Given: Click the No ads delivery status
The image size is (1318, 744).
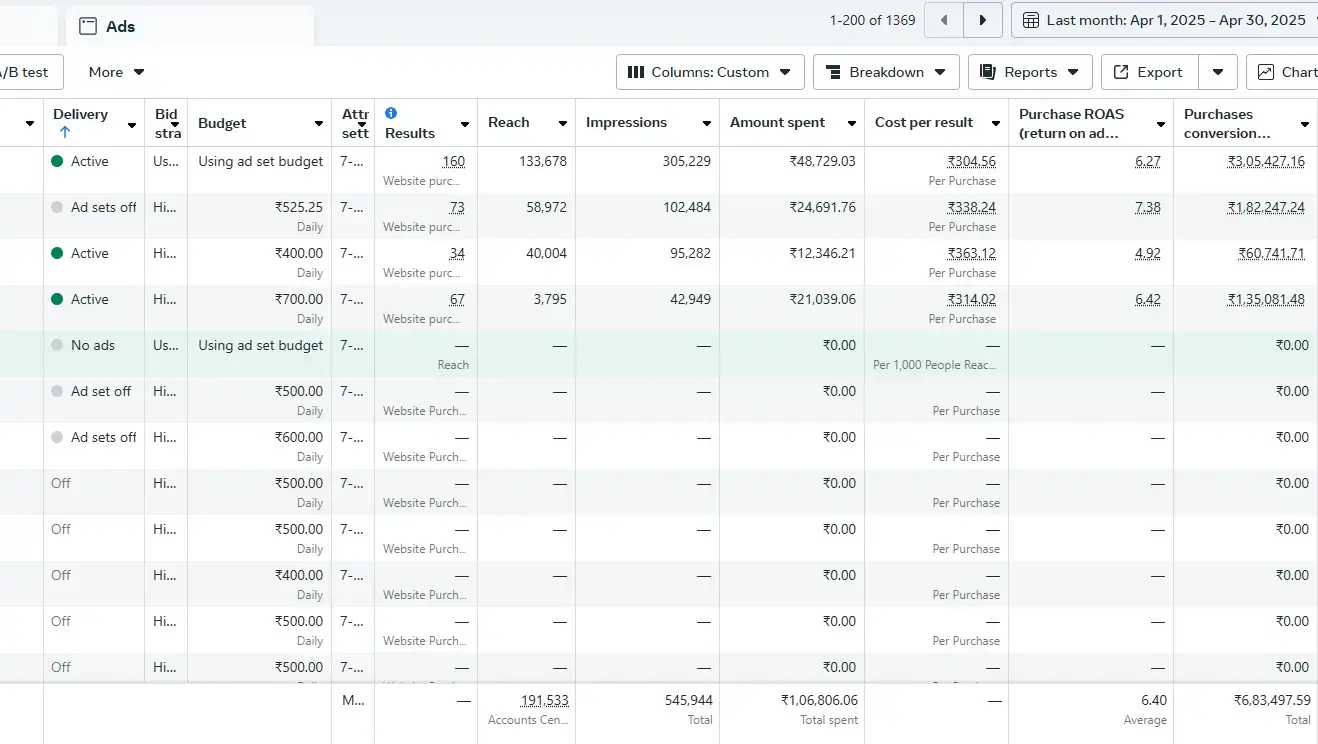Looking at the screenshot, I should tap(92, 345).
